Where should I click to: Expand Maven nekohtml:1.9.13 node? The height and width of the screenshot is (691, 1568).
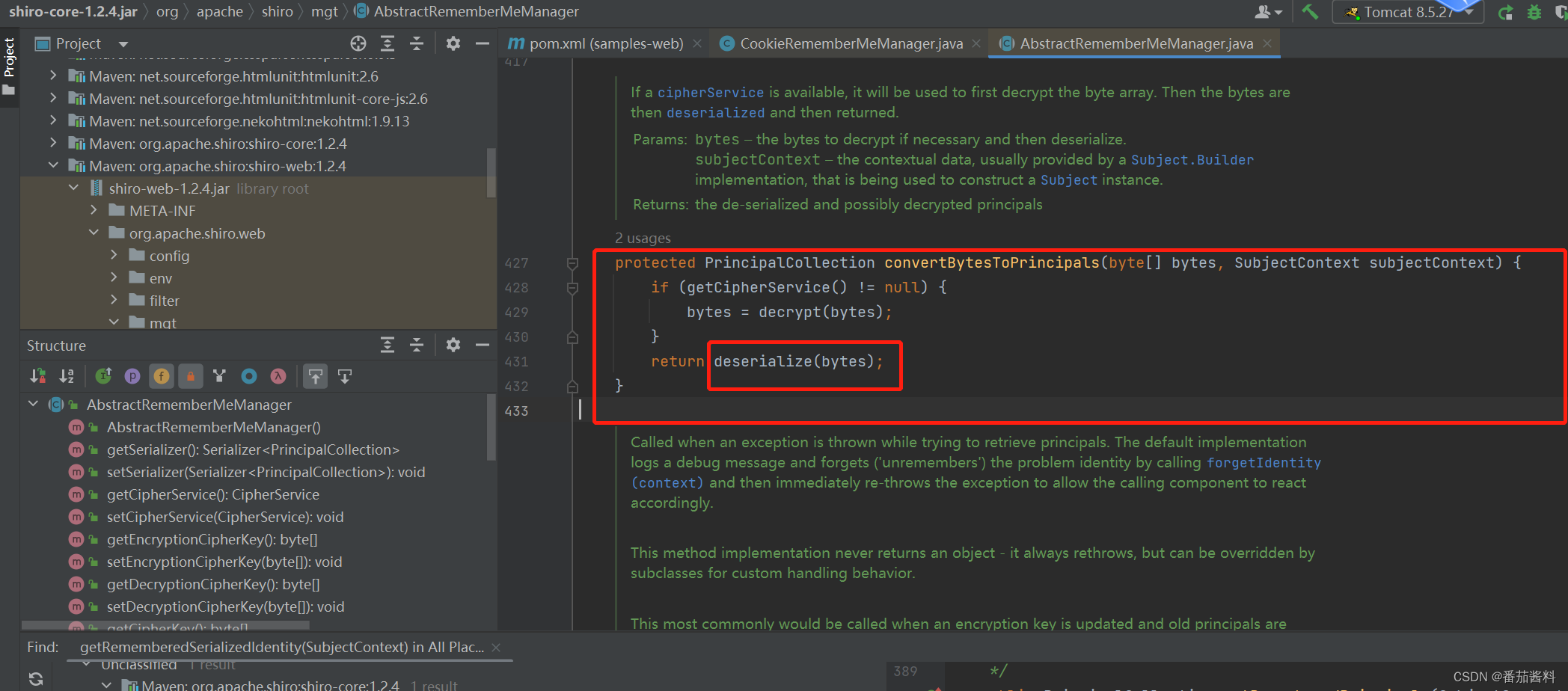(52, 120)
